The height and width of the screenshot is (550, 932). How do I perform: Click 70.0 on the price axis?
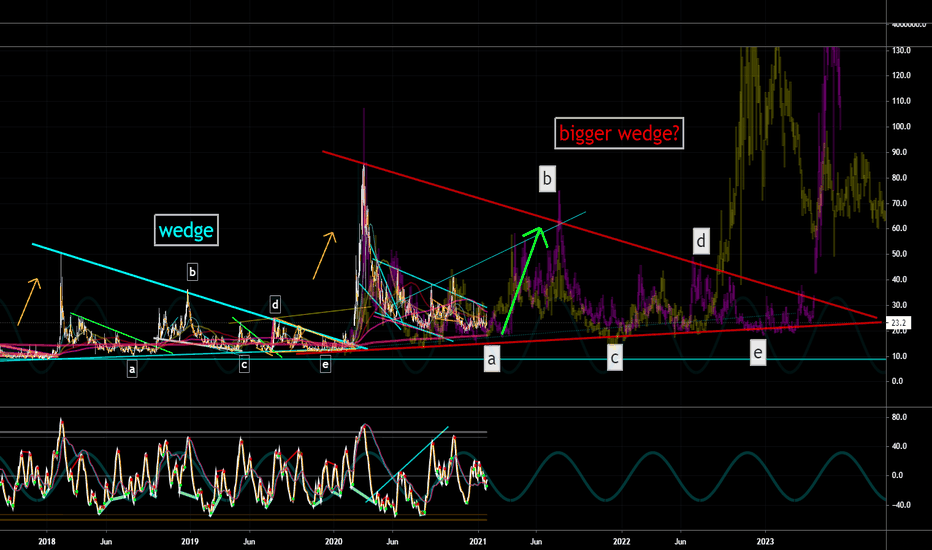pos(899,203)
